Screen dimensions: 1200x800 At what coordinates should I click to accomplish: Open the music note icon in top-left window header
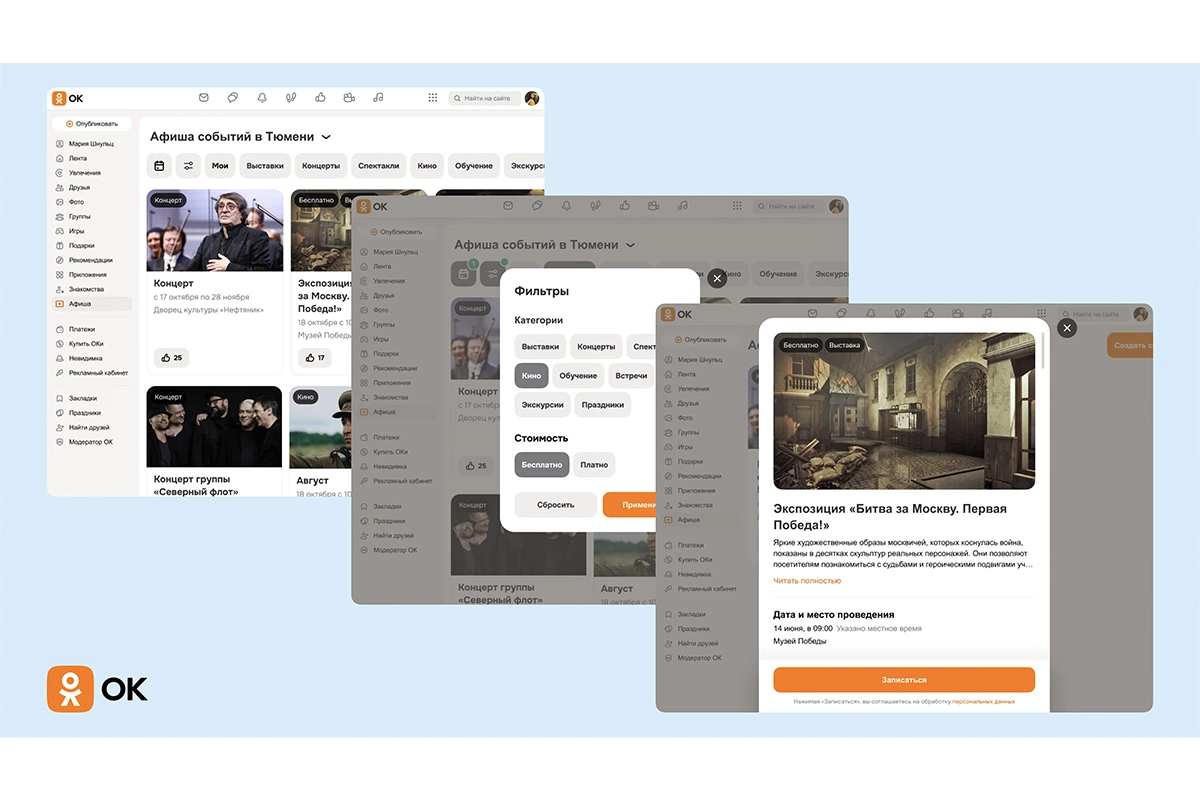tap(378, 98)
